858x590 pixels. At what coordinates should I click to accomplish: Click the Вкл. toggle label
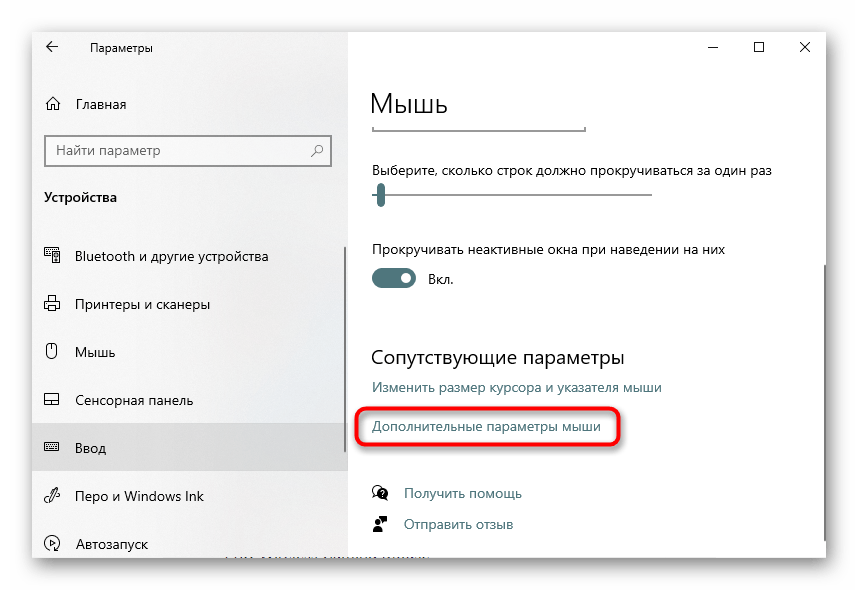coord(440,279)
